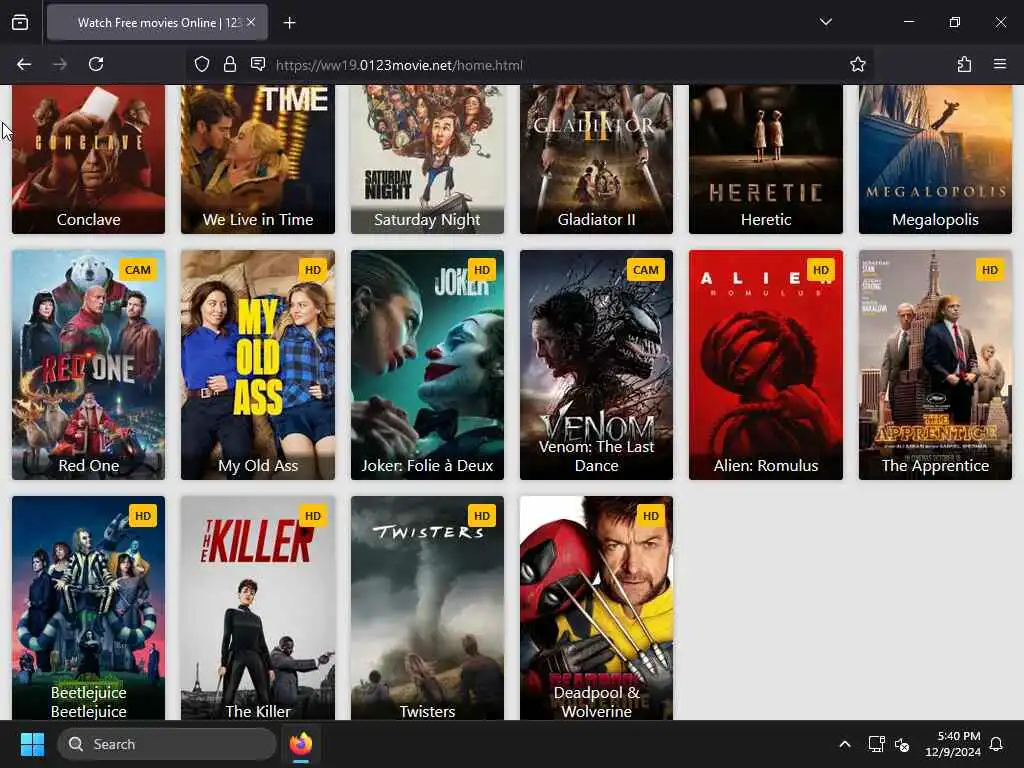Bookmark this page with the star icon

pyautogui.click(x=857, y=64)
